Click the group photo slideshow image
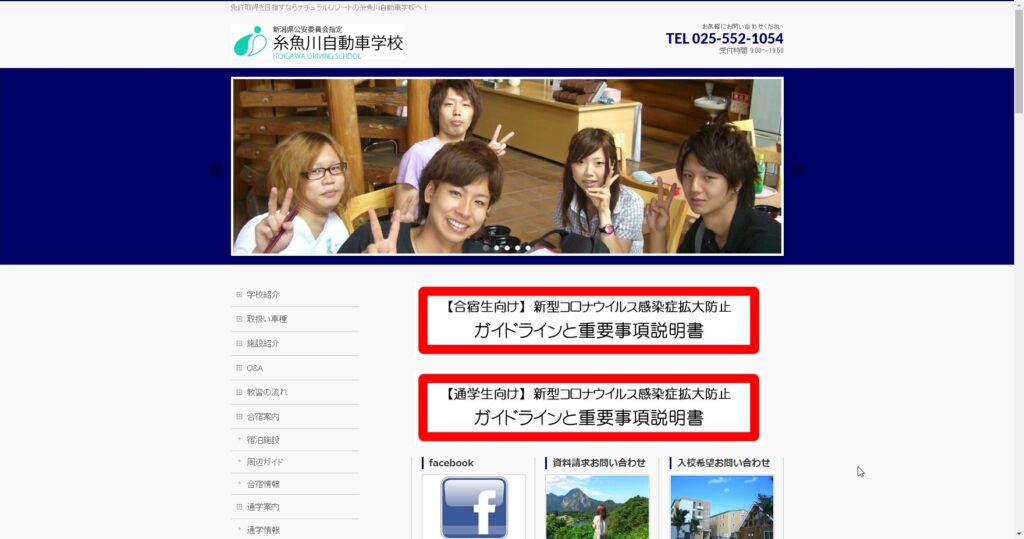1024x539 pixels. [507, 166]
